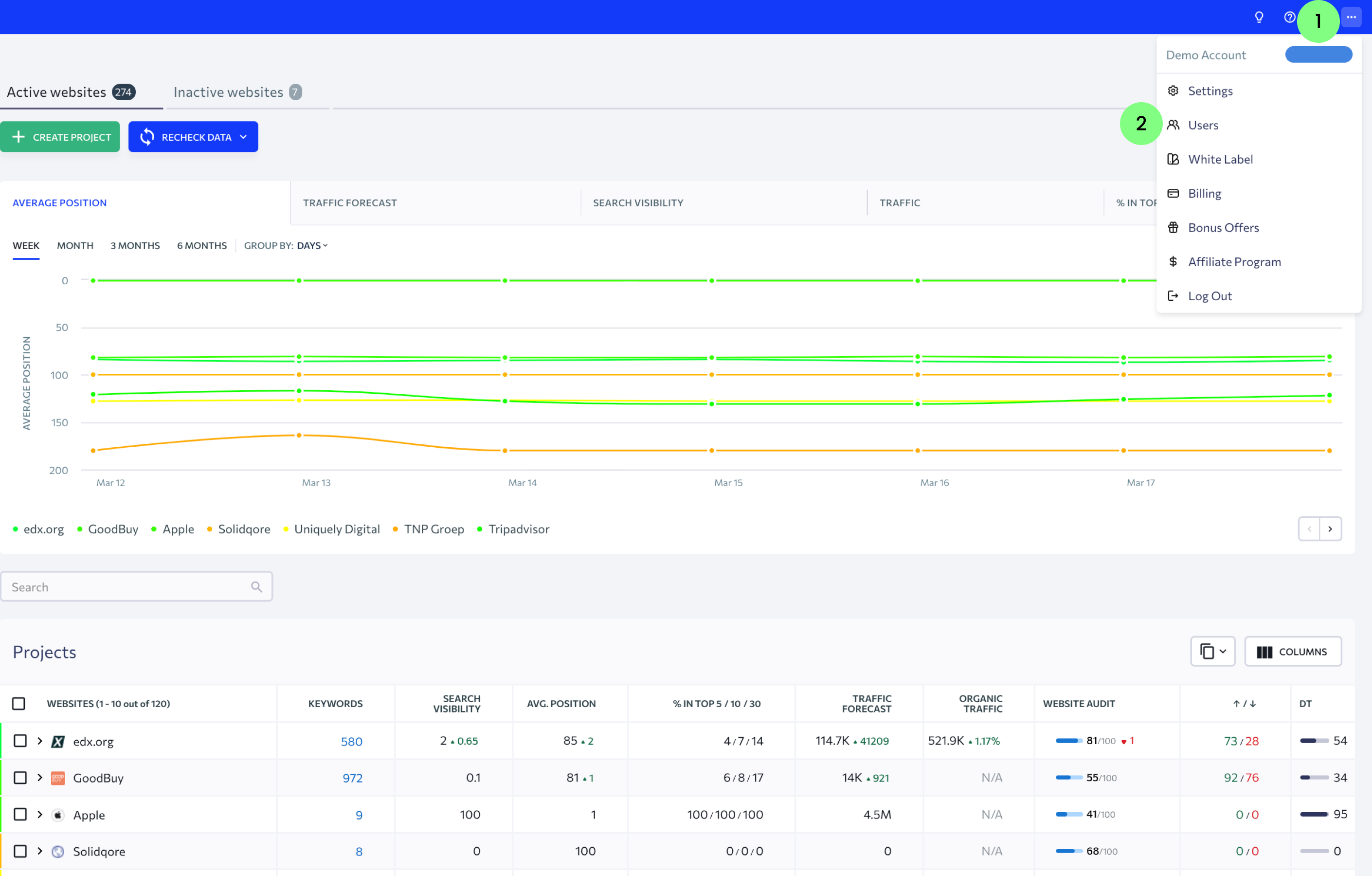The image size is (1372, 876).
Task: Check the edx.org row checkbox
Action: 20,740
